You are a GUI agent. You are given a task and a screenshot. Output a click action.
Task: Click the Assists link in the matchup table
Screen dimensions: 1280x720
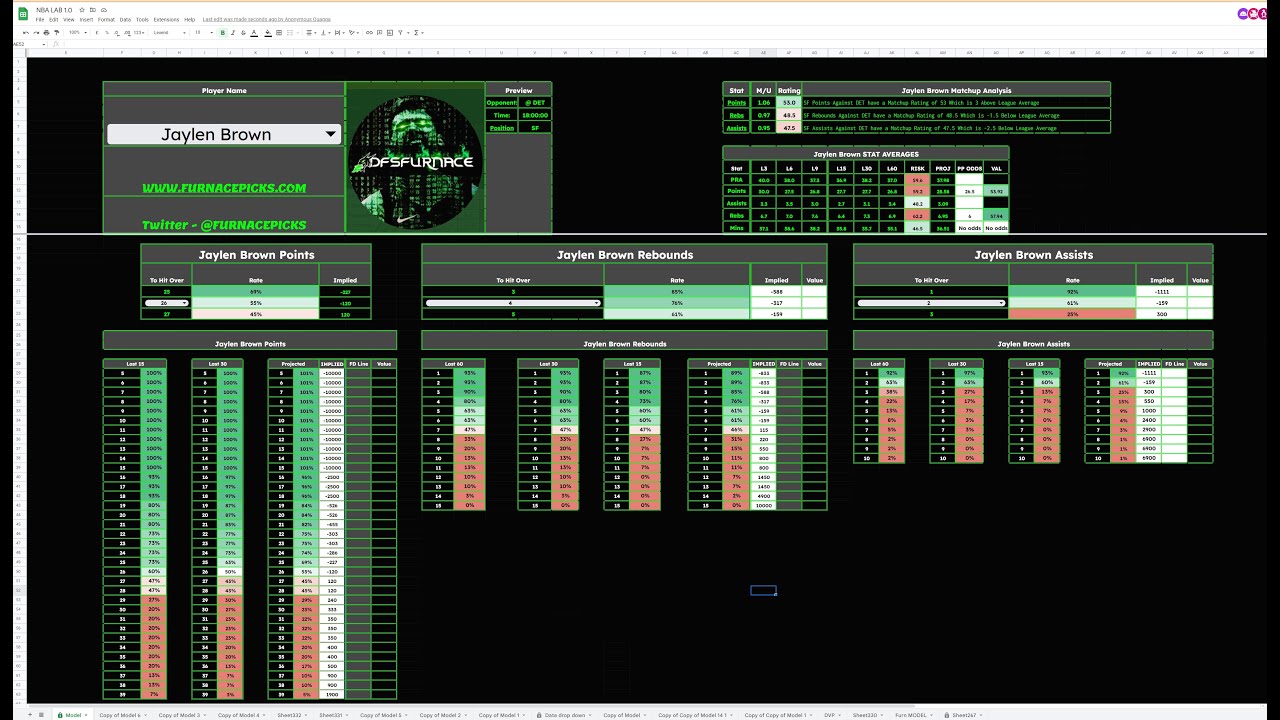pos(737,128)
